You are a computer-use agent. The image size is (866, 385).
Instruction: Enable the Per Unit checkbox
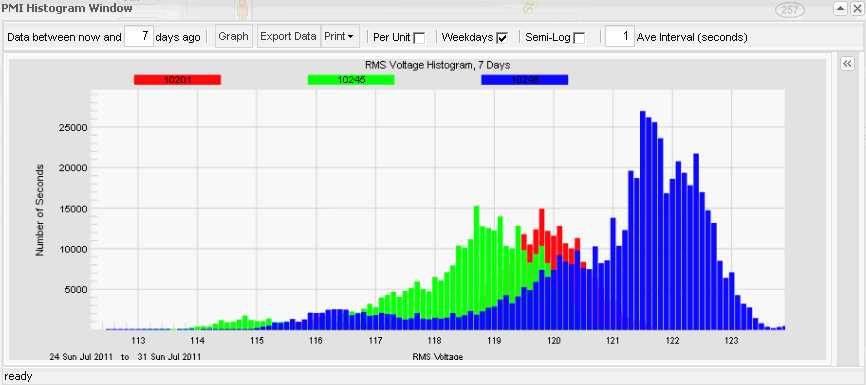coord(419,38)
